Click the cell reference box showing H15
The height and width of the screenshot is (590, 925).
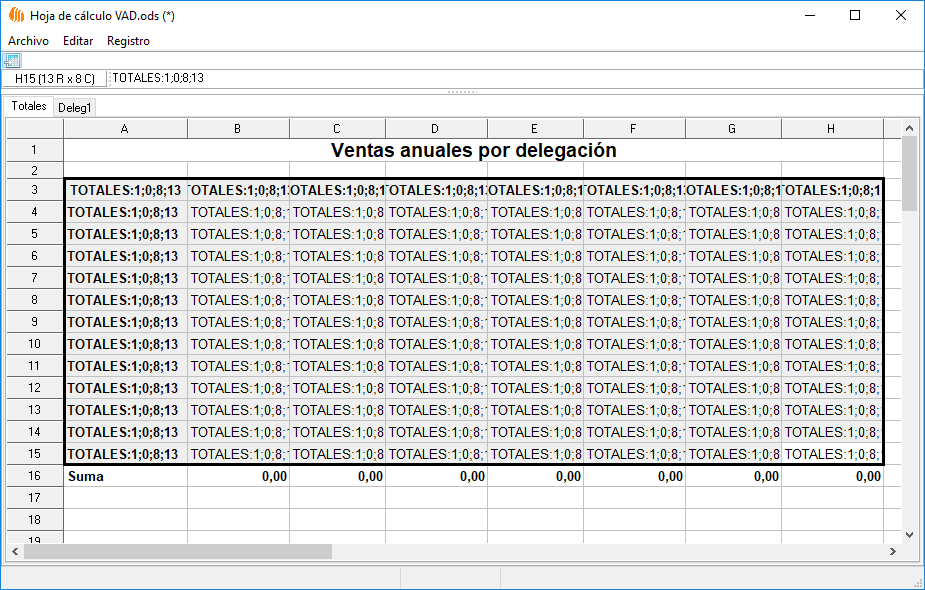point(54,79)
